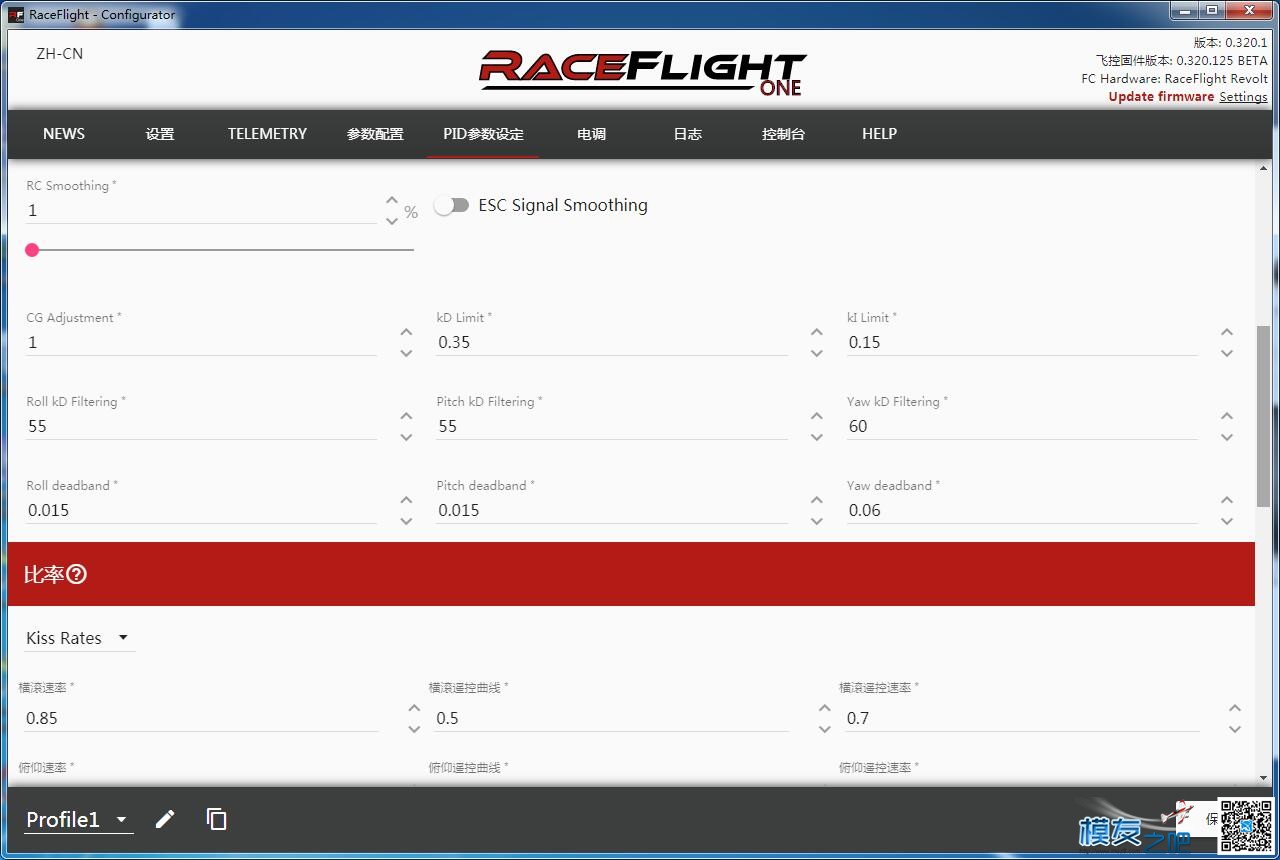Click the pencil edit profile icon
Screen dimensions: 1280x860
tap(165, 819)
